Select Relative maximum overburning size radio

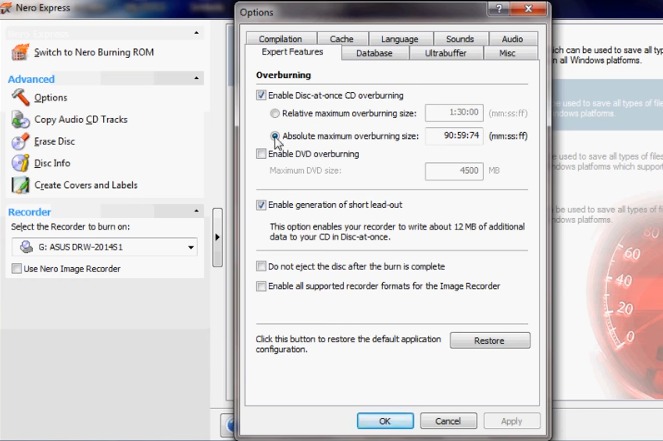275,113
